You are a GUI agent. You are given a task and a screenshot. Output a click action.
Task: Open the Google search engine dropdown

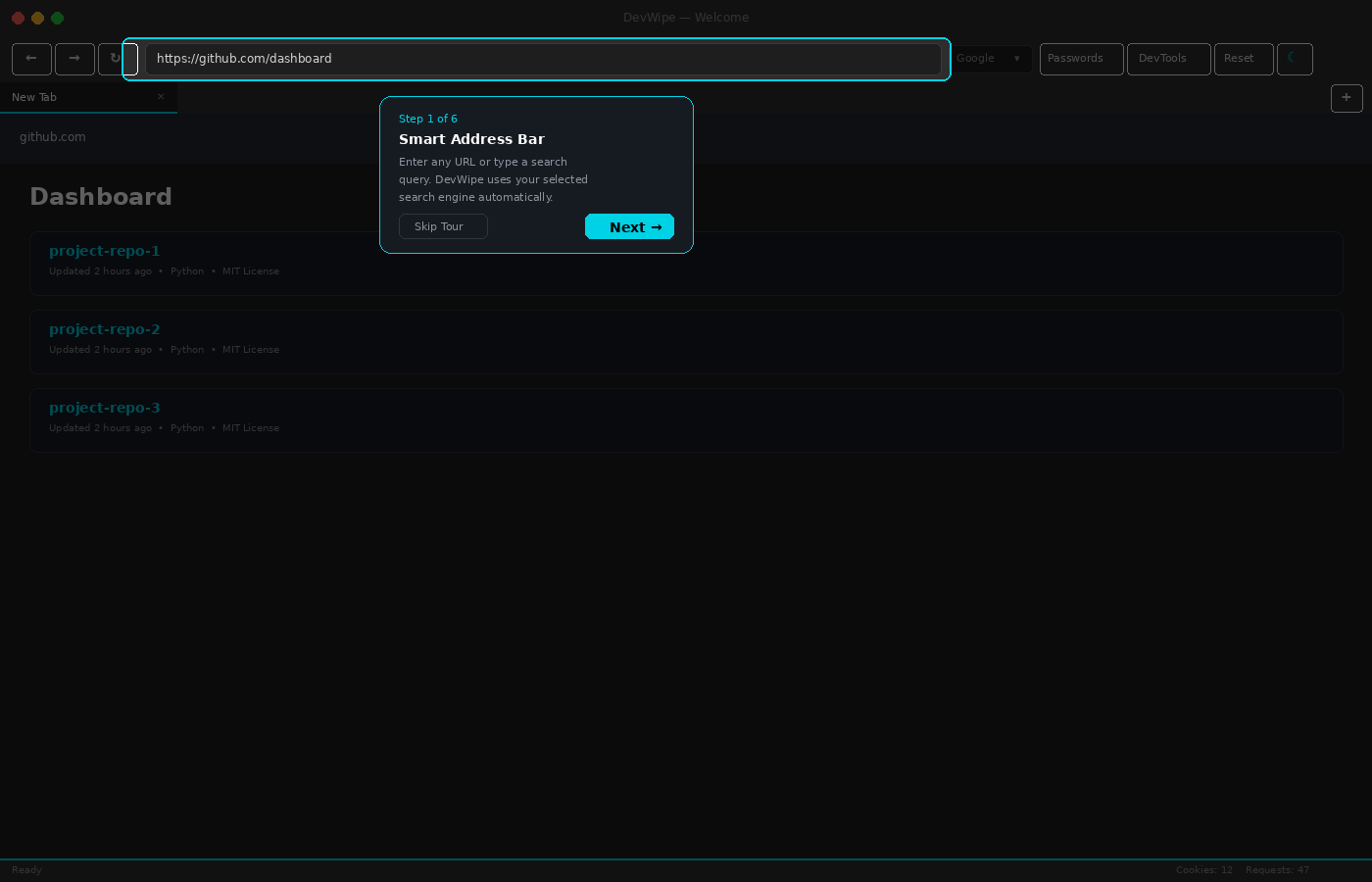tap(990, 59)
